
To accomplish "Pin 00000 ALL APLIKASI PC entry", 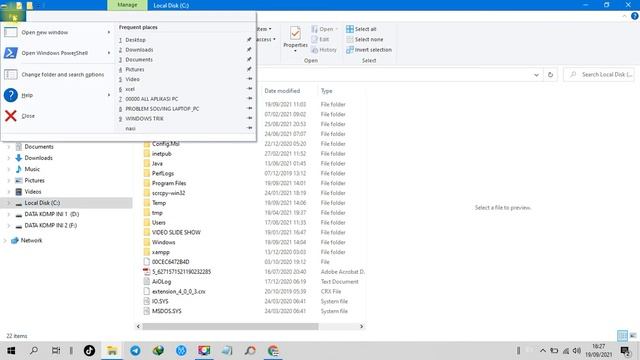I will 249,98.
